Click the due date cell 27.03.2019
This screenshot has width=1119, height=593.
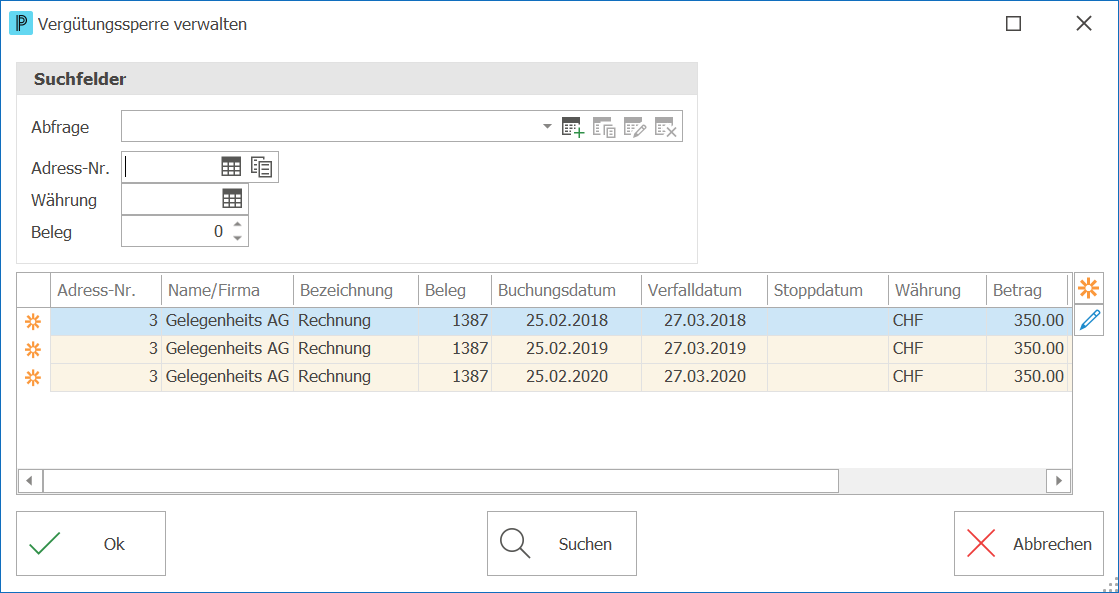pos(704,349)
